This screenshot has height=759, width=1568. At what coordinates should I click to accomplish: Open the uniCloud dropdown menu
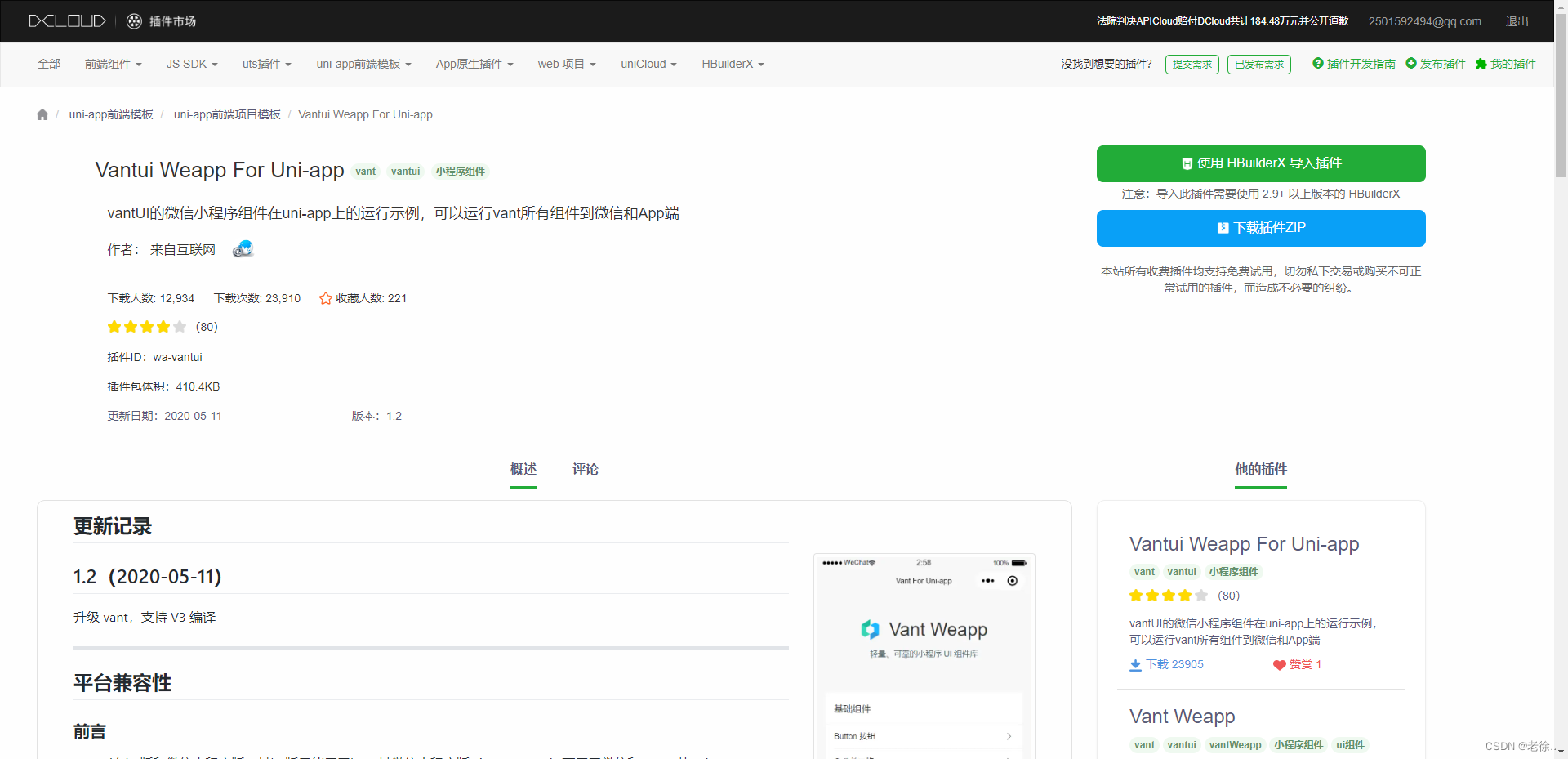pos(648,64)
